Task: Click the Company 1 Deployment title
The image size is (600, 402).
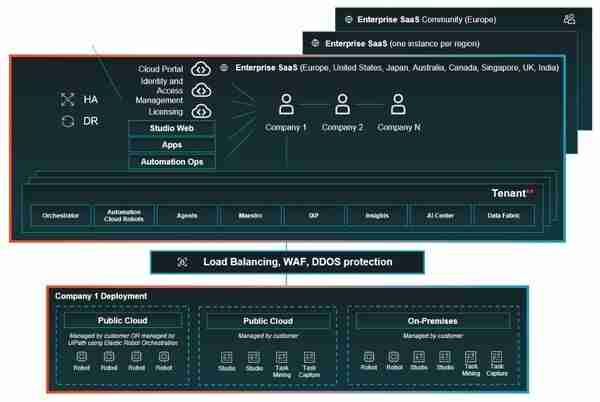Action: point(101,296)
